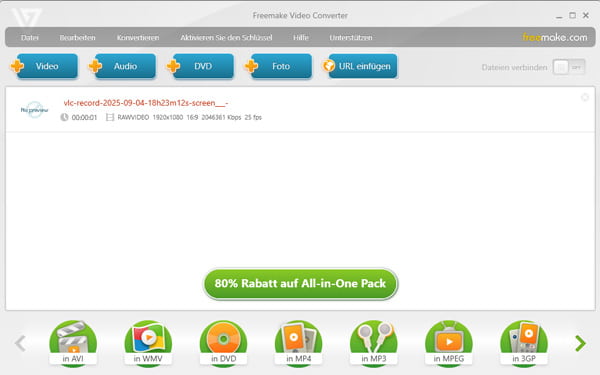
Task: Add an audio file with Audio button
Action: [x=125, y=66]
